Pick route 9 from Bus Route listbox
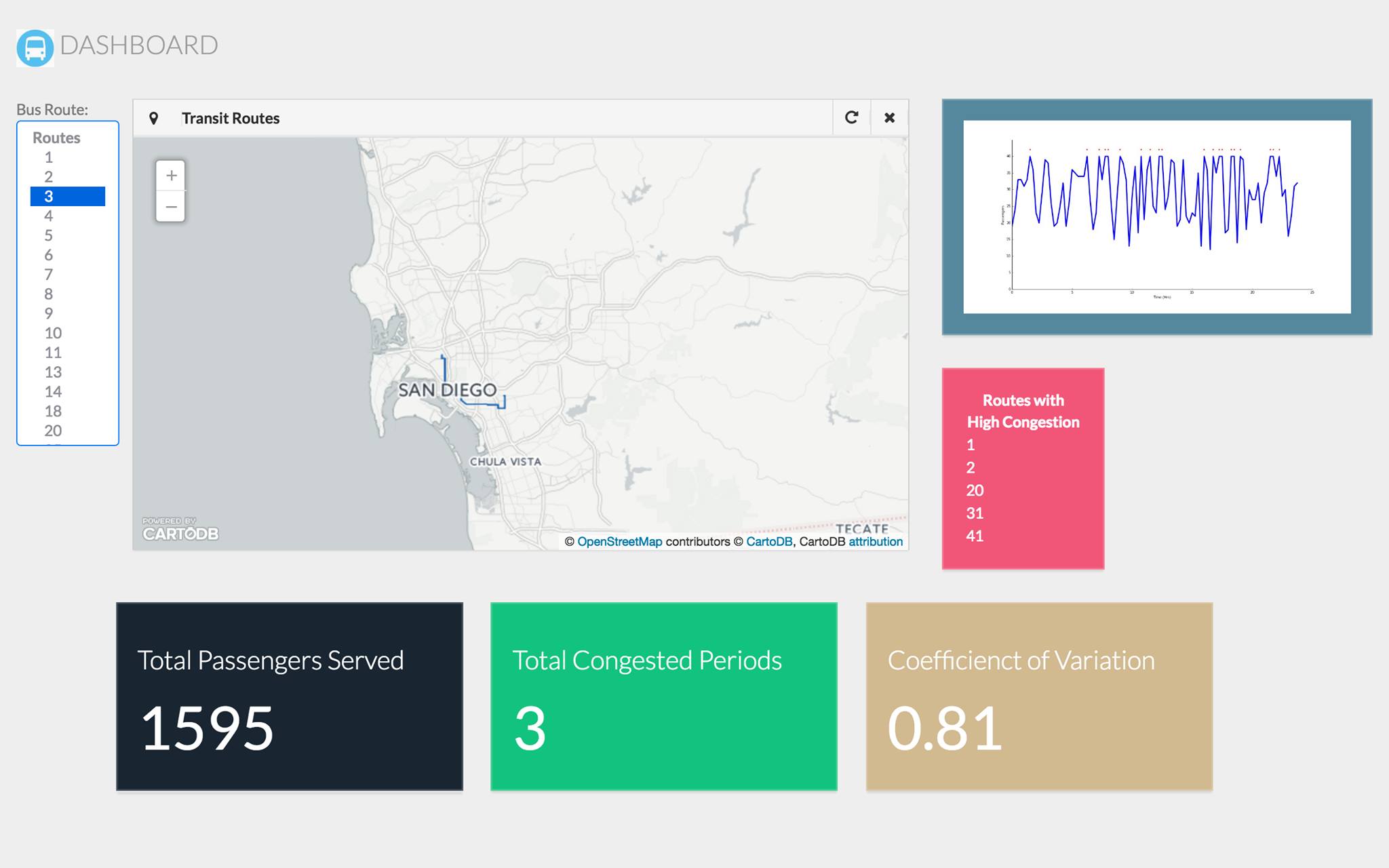Screen dimensions: 1389x868 point(49,313)
